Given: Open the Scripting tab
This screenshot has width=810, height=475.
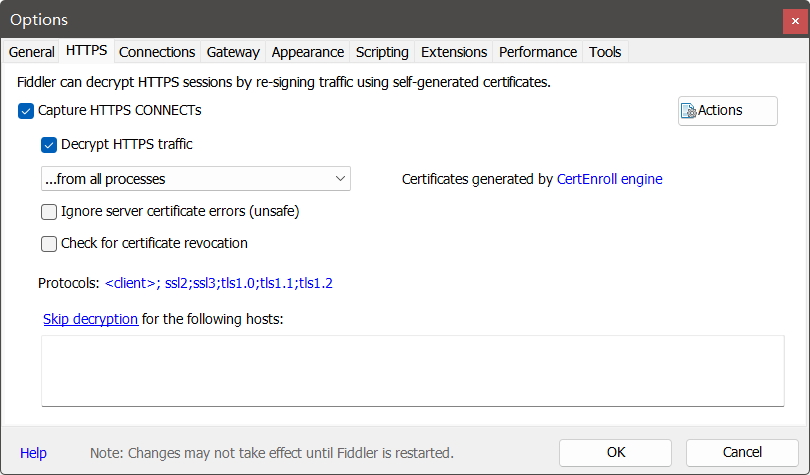Looking at the screenshot, I should (382, 52).
